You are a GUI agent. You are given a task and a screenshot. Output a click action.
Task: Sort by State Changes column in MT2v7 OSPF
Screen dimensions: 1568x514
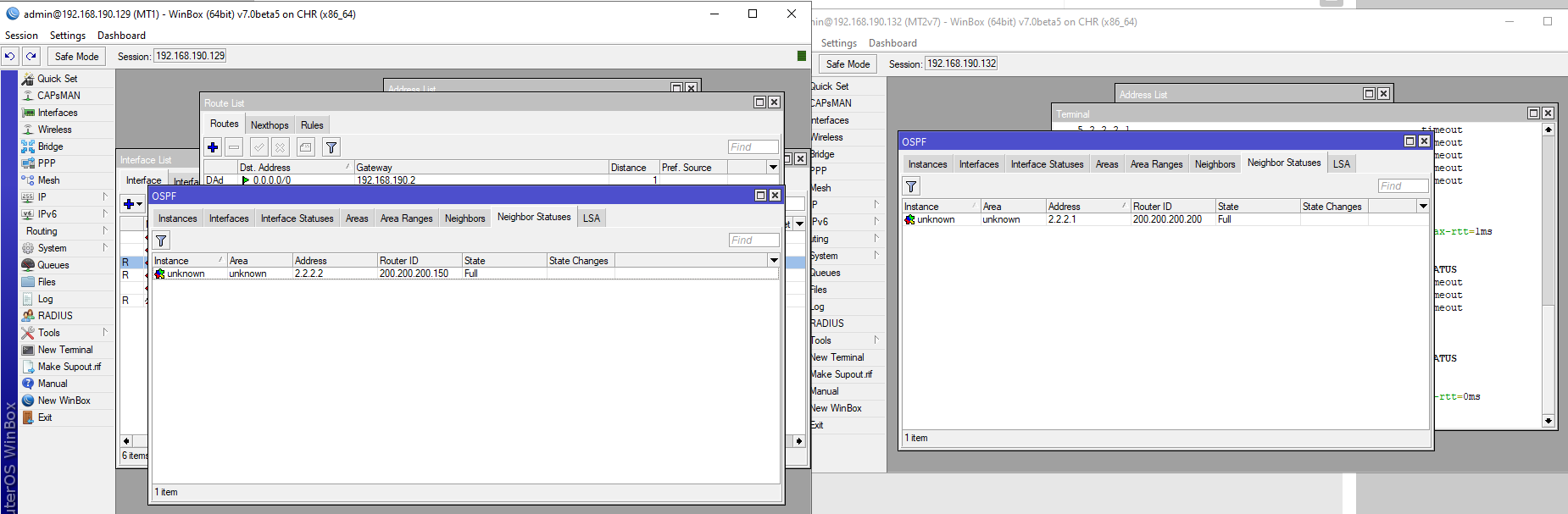[x=1334, y=207]
